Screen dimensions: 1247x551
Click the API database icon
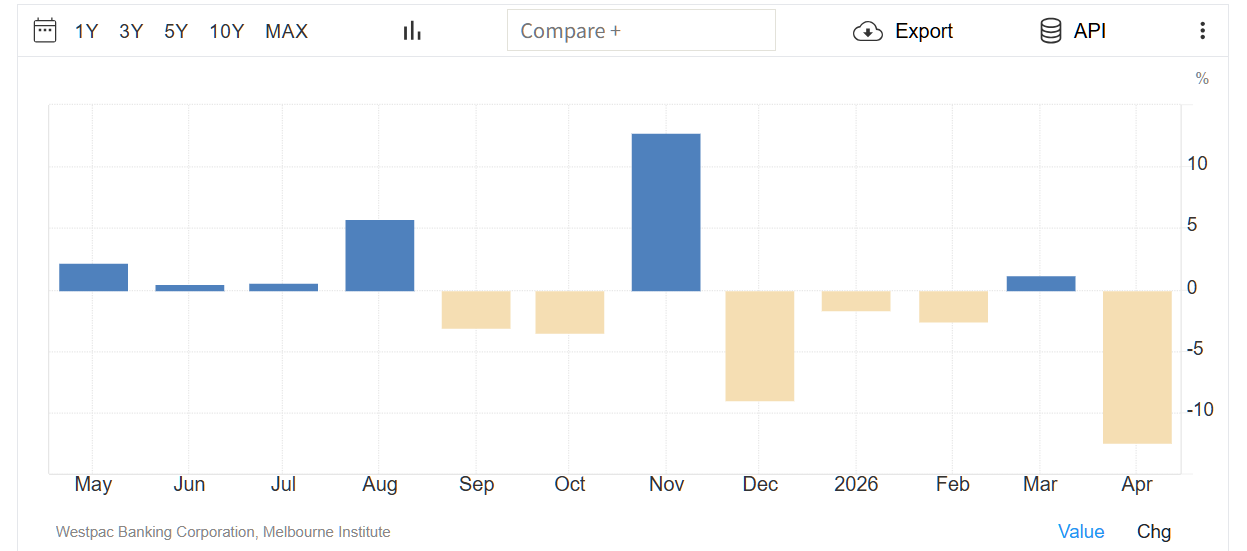click(1050, 31)
